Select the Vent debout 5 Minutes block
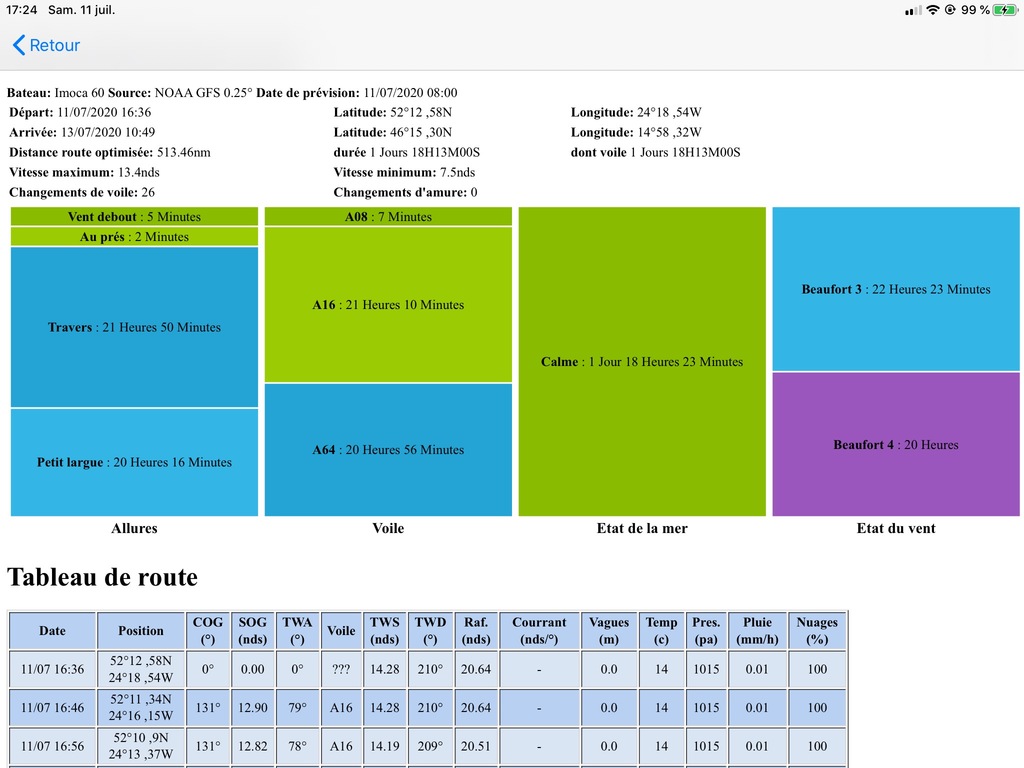This screenshot has height=768, width=1024. (135, 216)
